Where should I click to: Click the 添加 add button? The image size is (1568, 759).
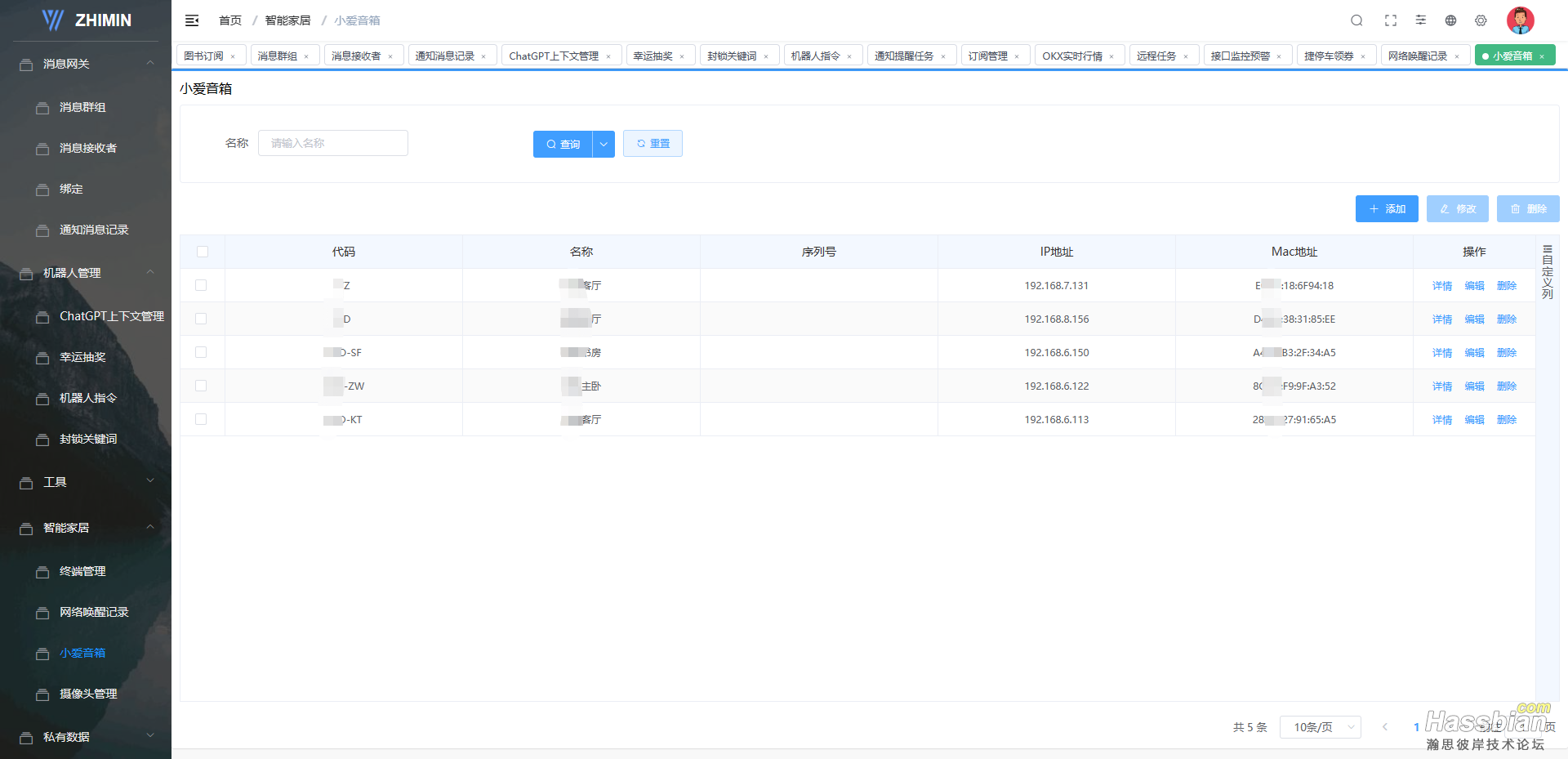tap(1387, 209)
